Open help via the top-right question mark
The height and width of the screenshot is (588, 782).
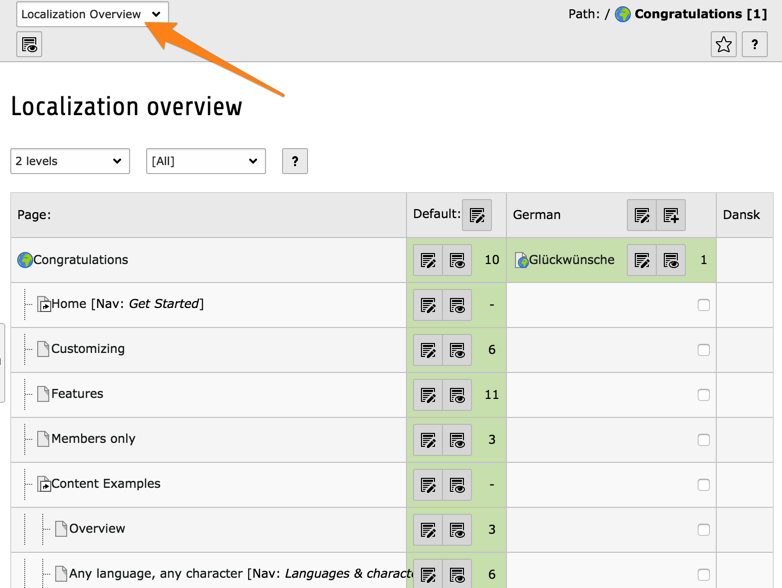point(755,44)
